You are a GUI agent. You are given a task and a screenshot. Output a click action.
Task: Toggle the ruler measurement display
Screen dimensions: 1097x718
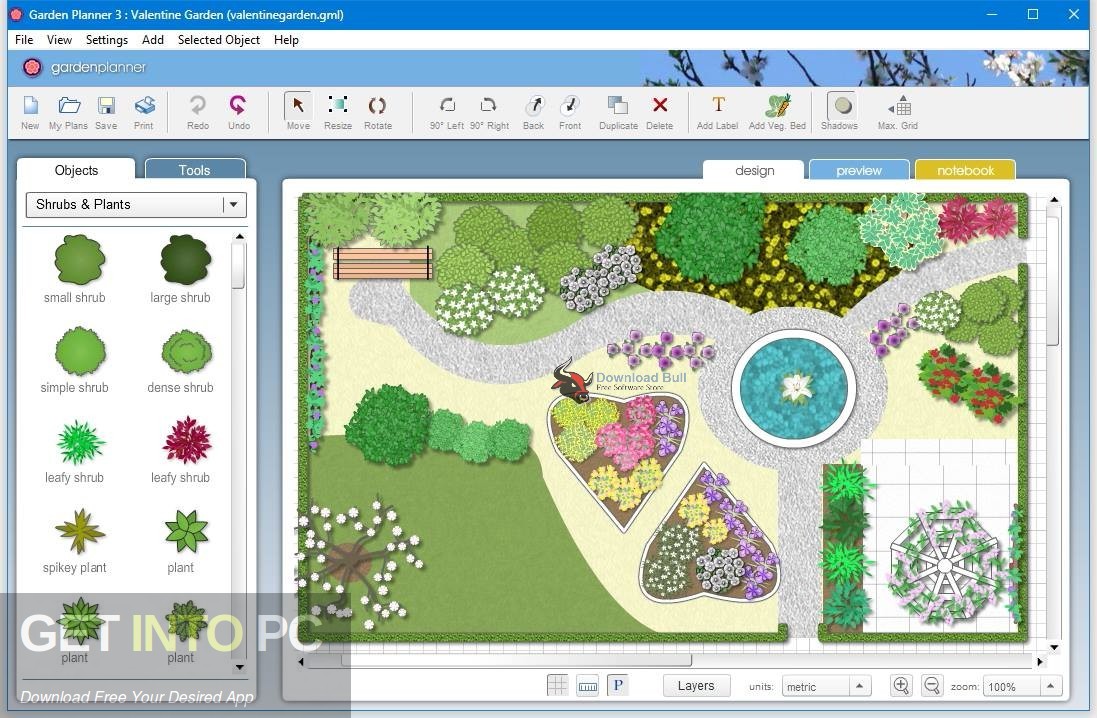coord(587,685)
